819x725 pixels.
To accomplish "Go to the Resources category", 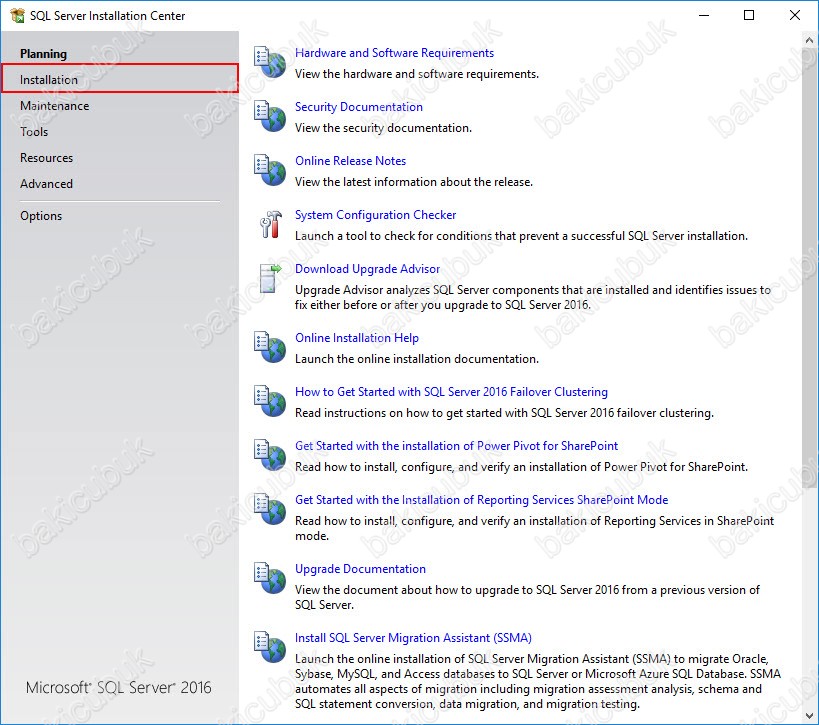I will tap(46, 158).
